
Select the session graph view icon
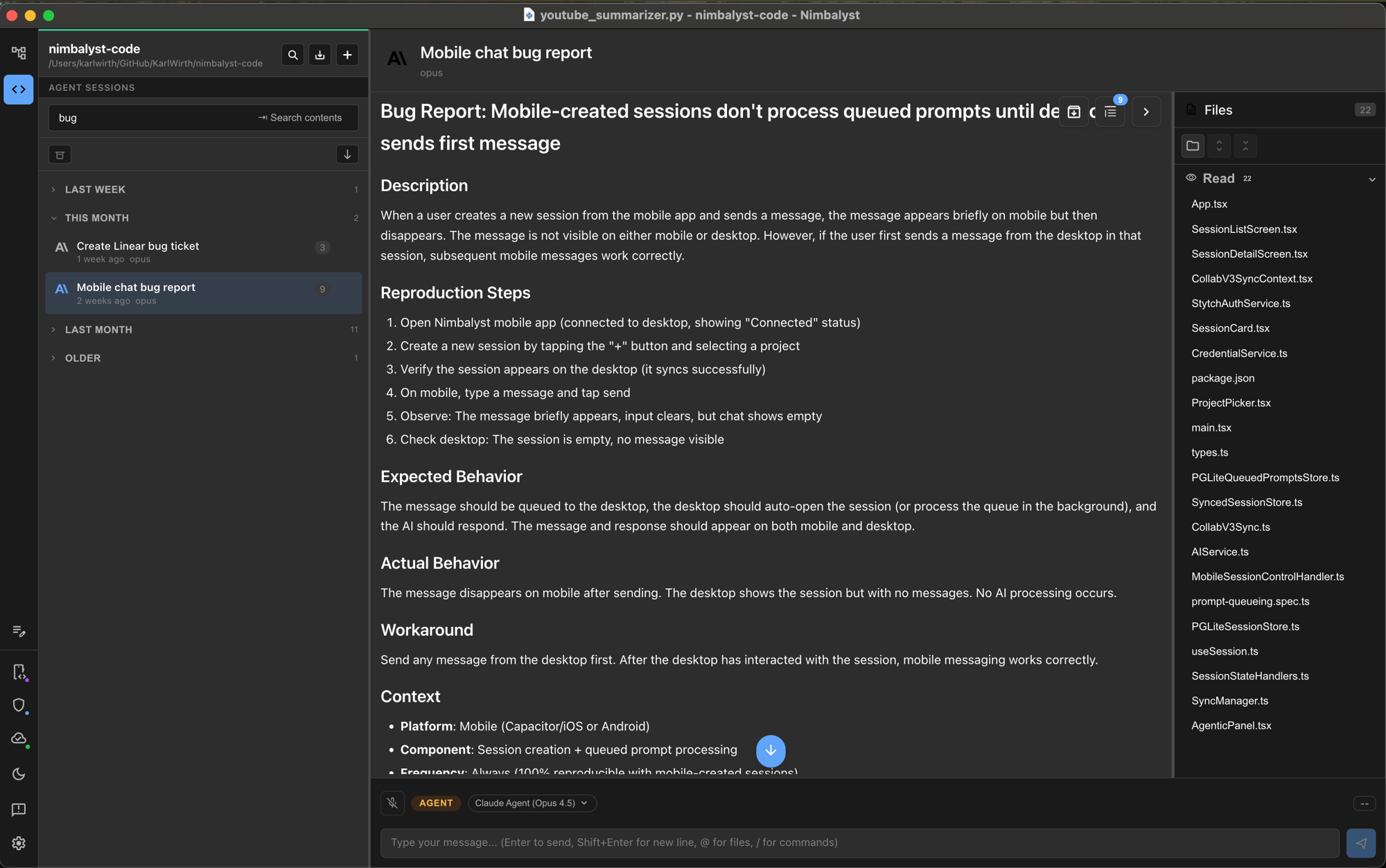tap(19, 52)
